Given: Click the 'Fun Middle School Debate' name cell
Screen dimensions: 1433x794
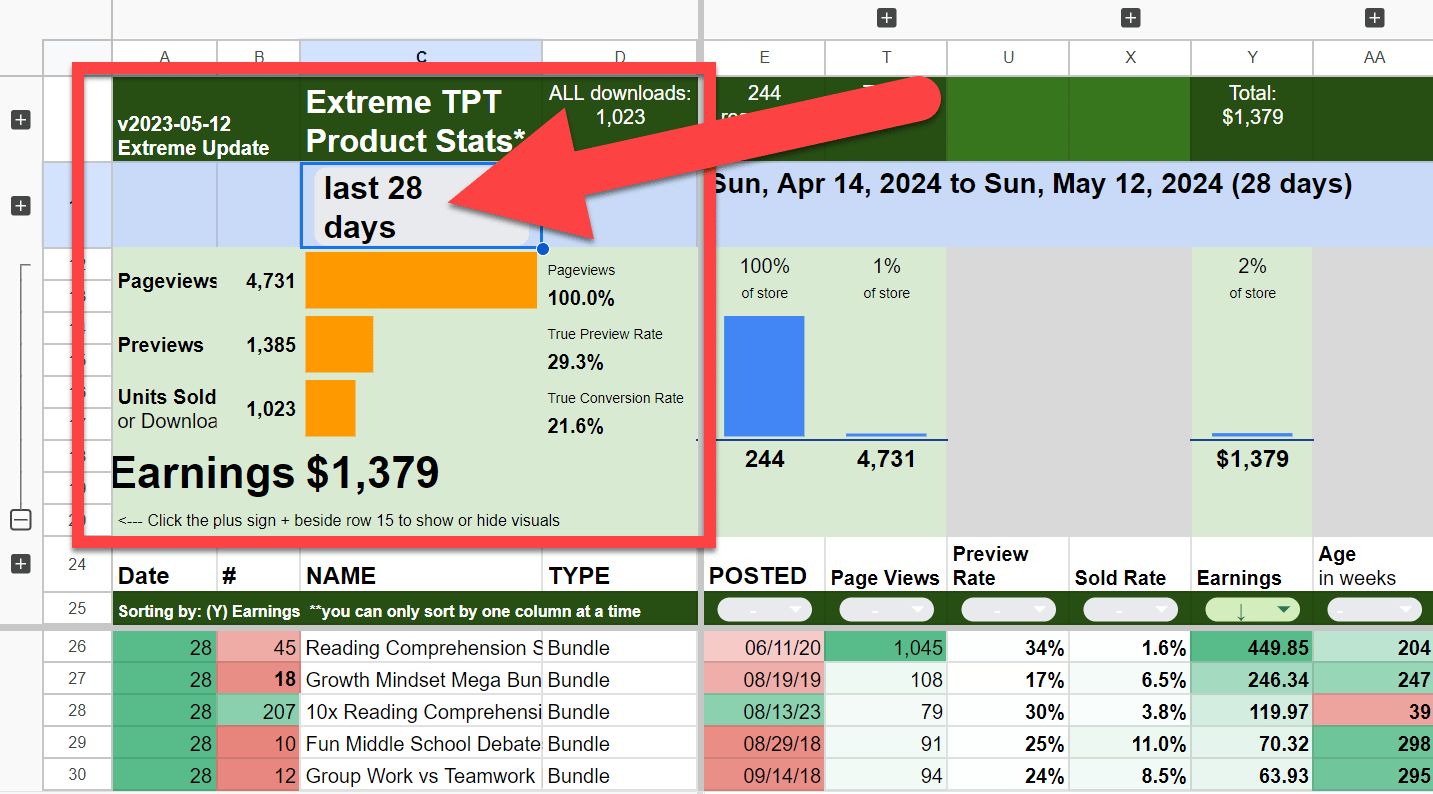Looking at the screenshot, I should (x=421, y=743).
